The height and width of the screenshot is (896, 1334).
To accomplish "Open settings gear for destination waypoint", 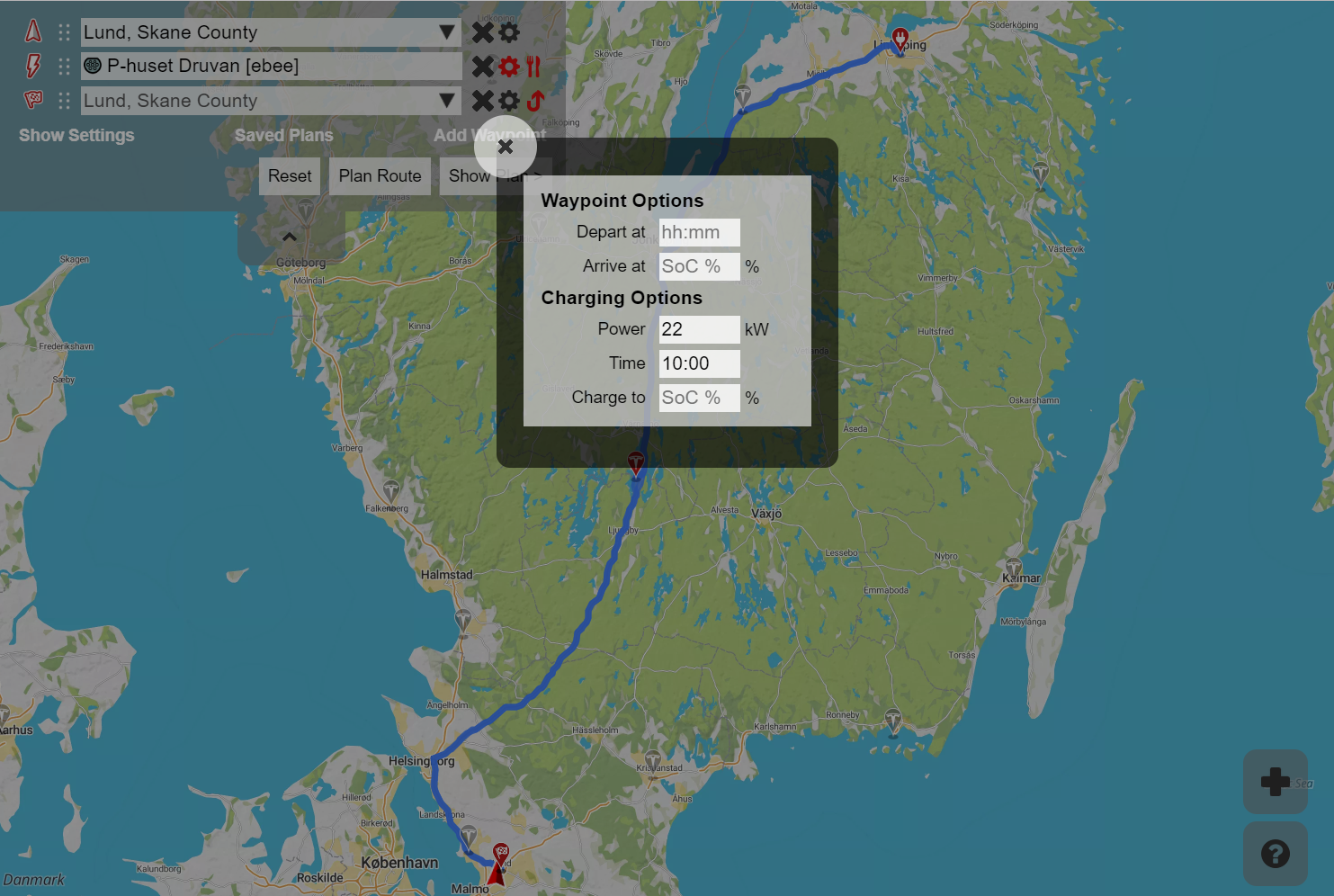I will coord(509,101).
